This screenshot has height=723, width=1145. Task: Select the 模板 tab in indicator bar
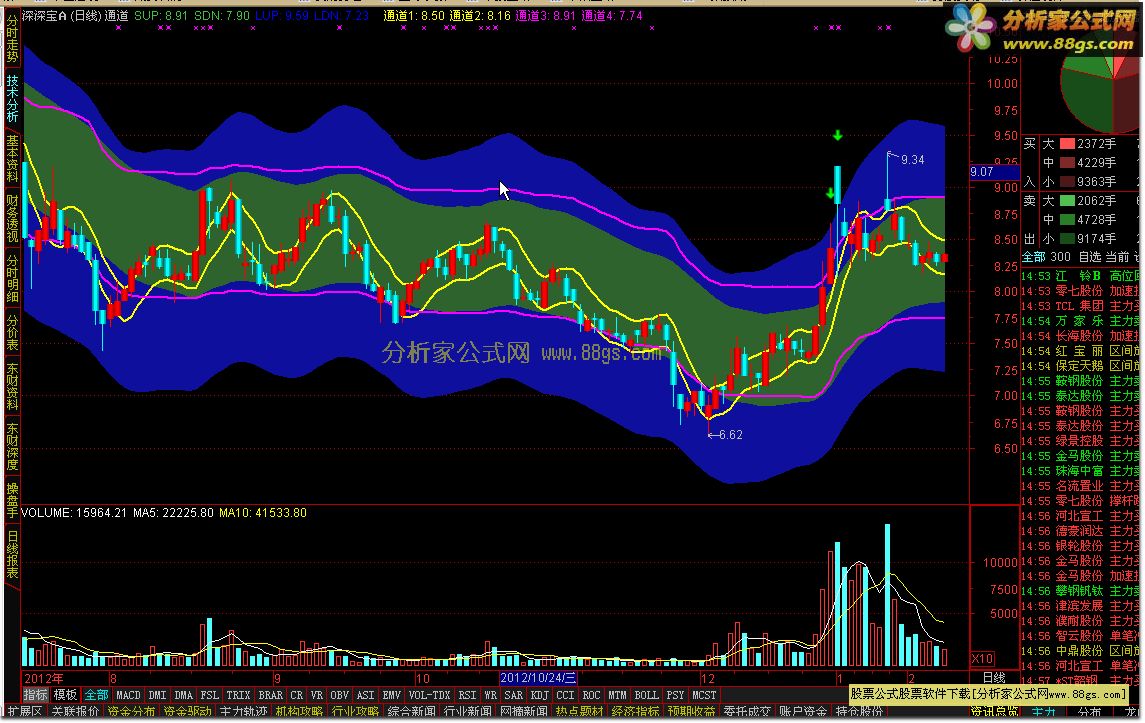(66, 695)
